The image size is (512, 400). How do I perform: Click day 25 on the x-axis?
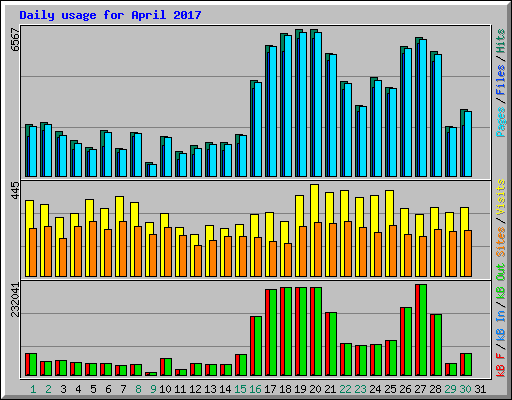pos(390,389)
